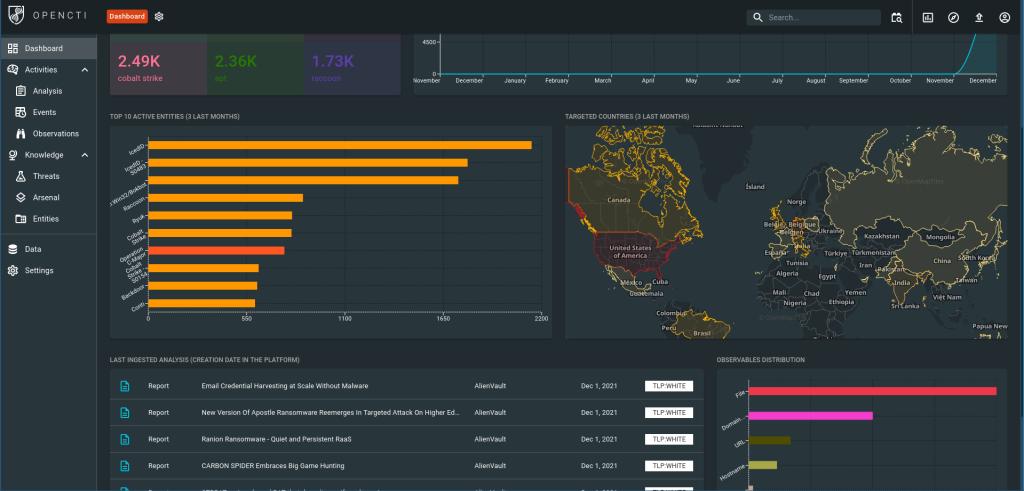Image resolution: width=1024 pixels, height=491 pixels.
Task: Click the Entities sidebar icon
Action: pyautogui.click(x=20, y=219)
